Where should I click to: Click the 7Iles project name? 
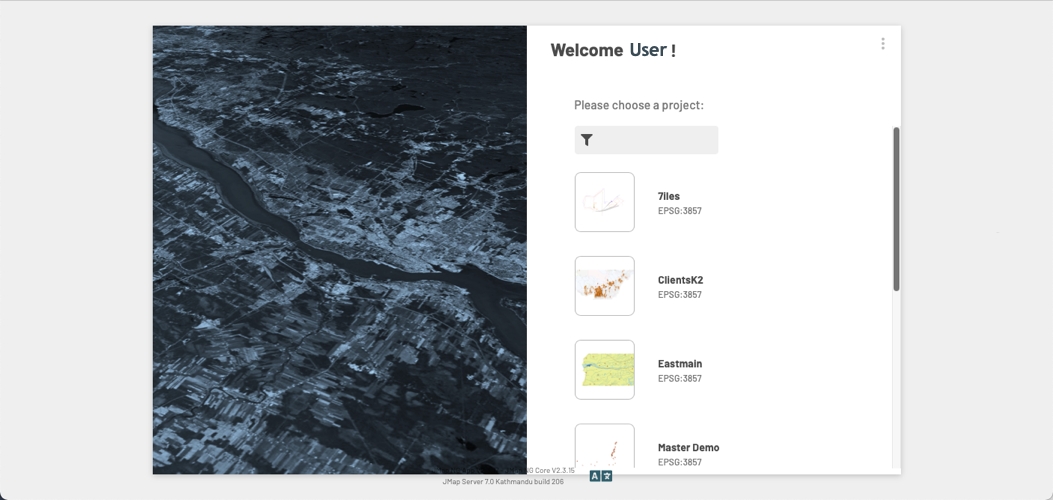click(x=669, y=197)
